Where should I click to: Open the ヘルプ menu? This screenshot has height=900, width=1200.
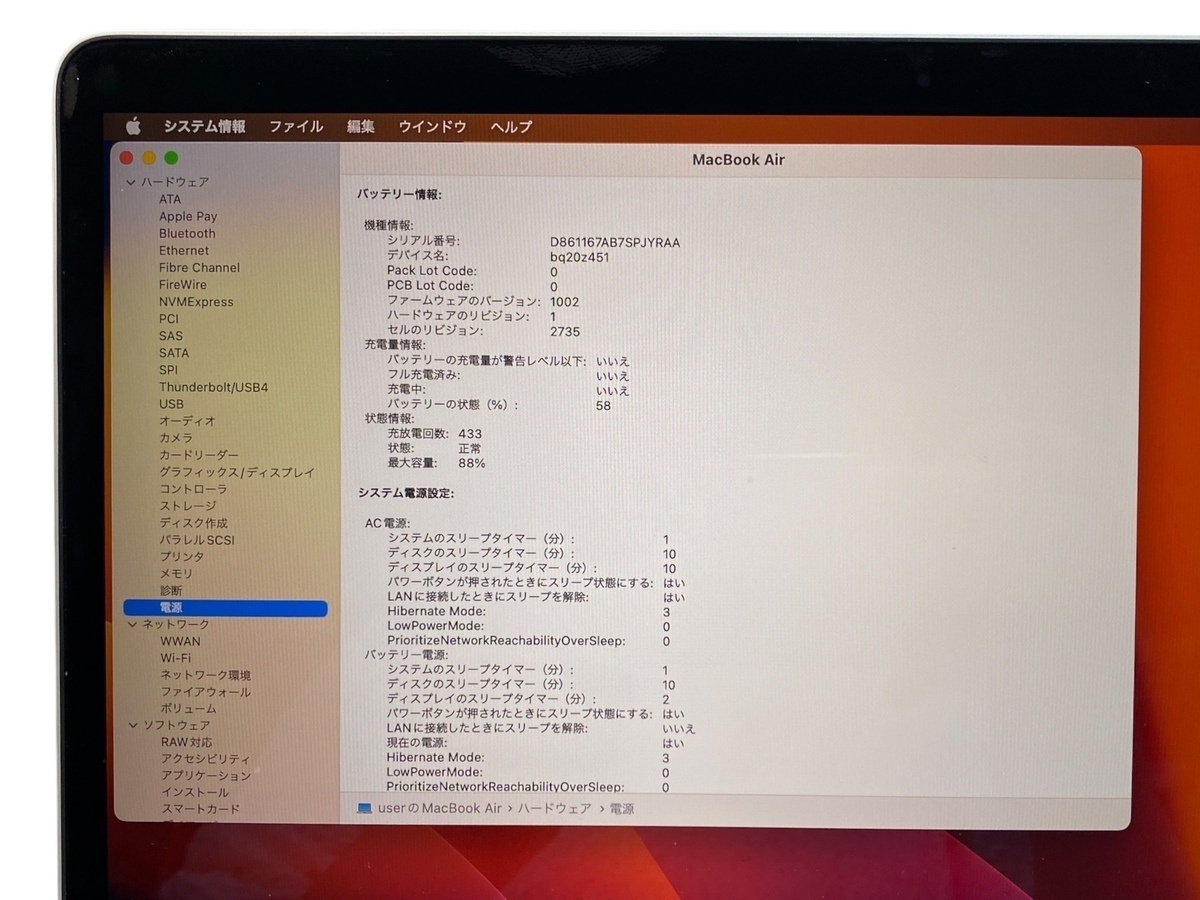point(511,126)
